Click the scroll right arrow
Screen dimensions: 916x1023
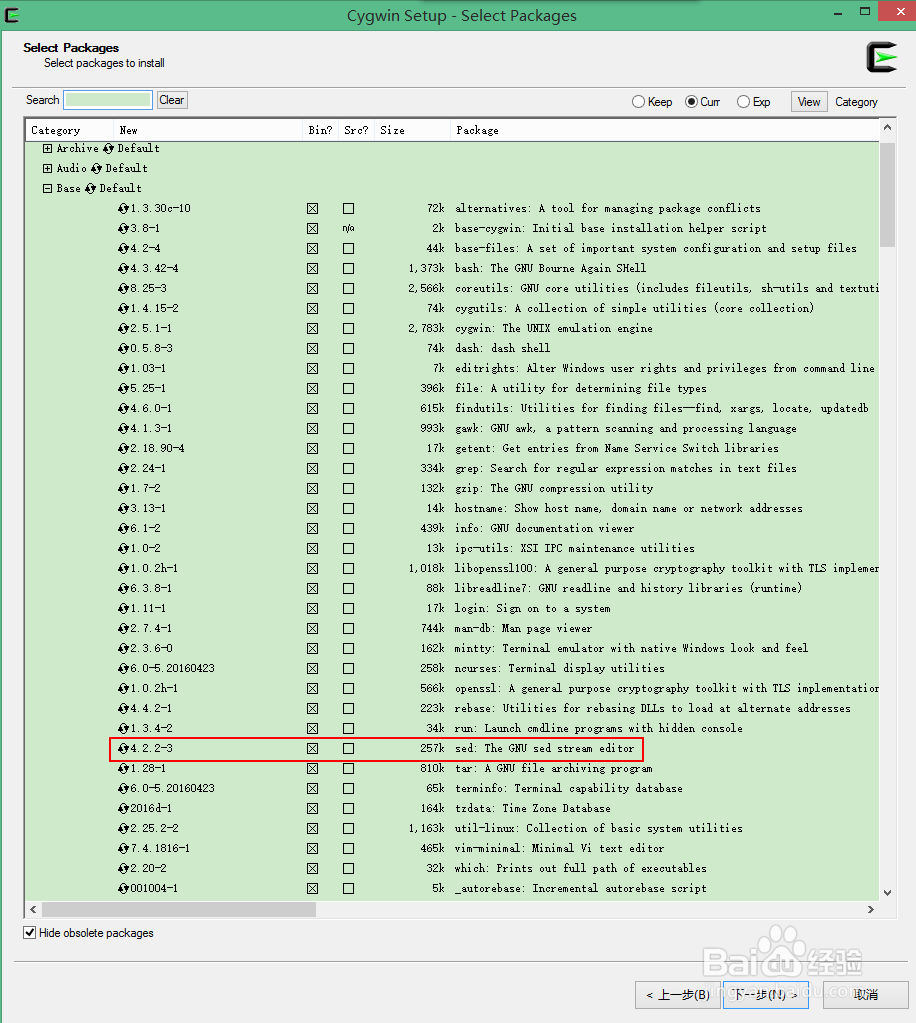(x=871, y=909)
